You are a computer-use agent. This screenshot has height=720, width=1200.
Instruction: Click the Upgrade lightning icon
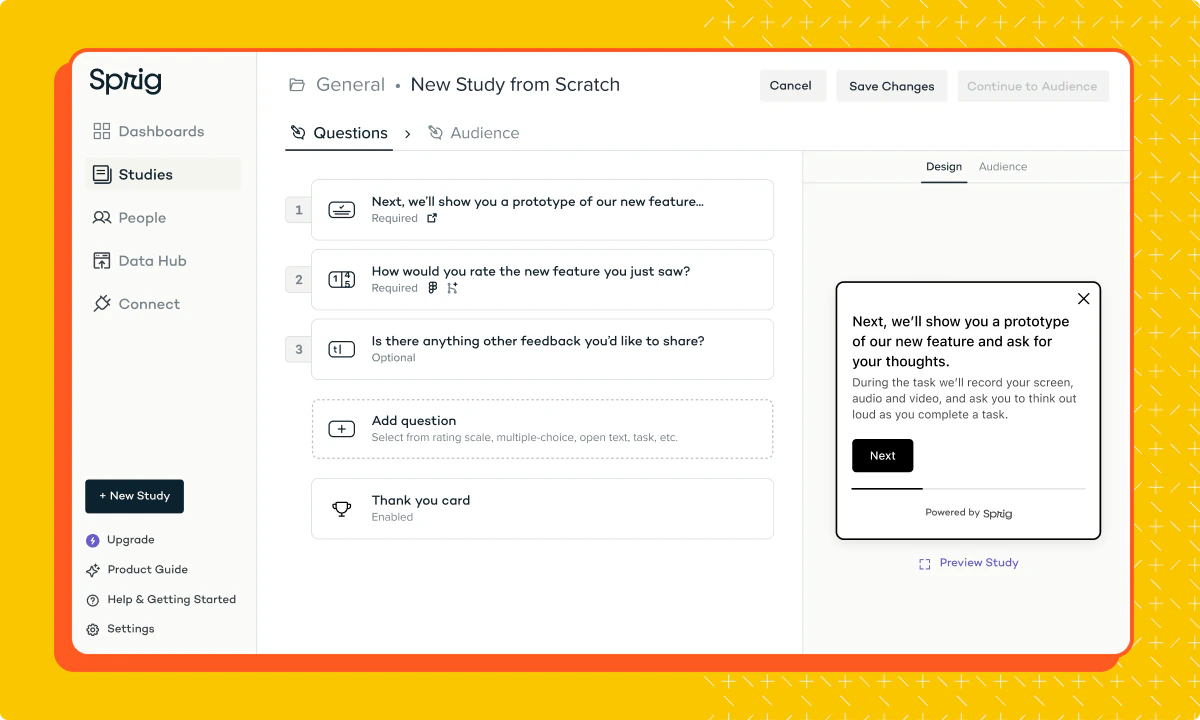[x=93, y=540]
